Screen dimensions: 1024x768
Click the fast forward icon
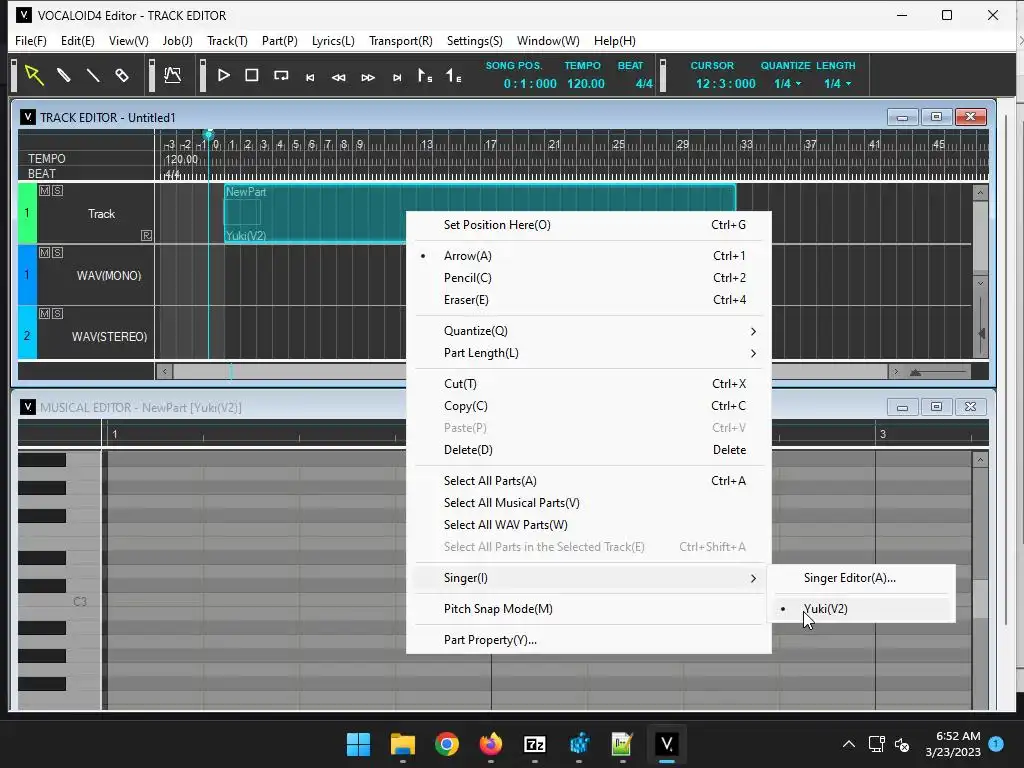tap(368, 77)
